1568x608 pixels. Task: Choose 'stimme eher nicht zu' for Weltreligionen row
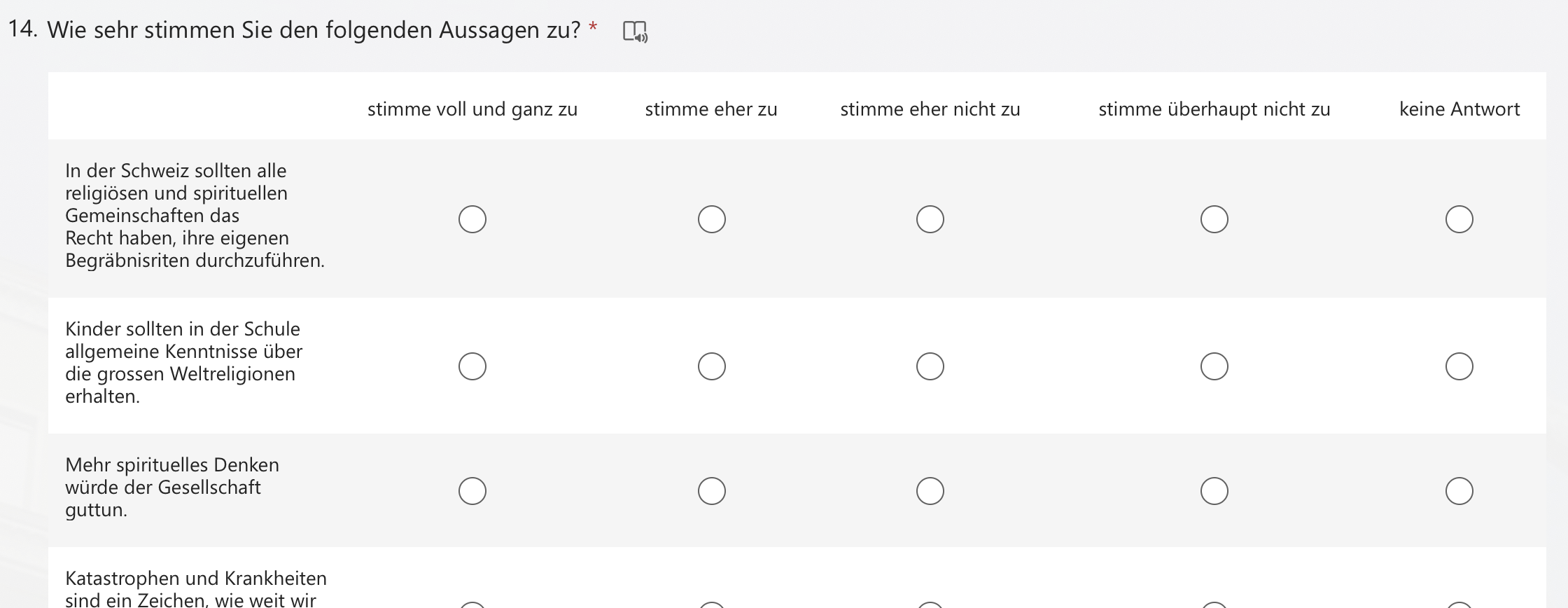pos(930,366)
